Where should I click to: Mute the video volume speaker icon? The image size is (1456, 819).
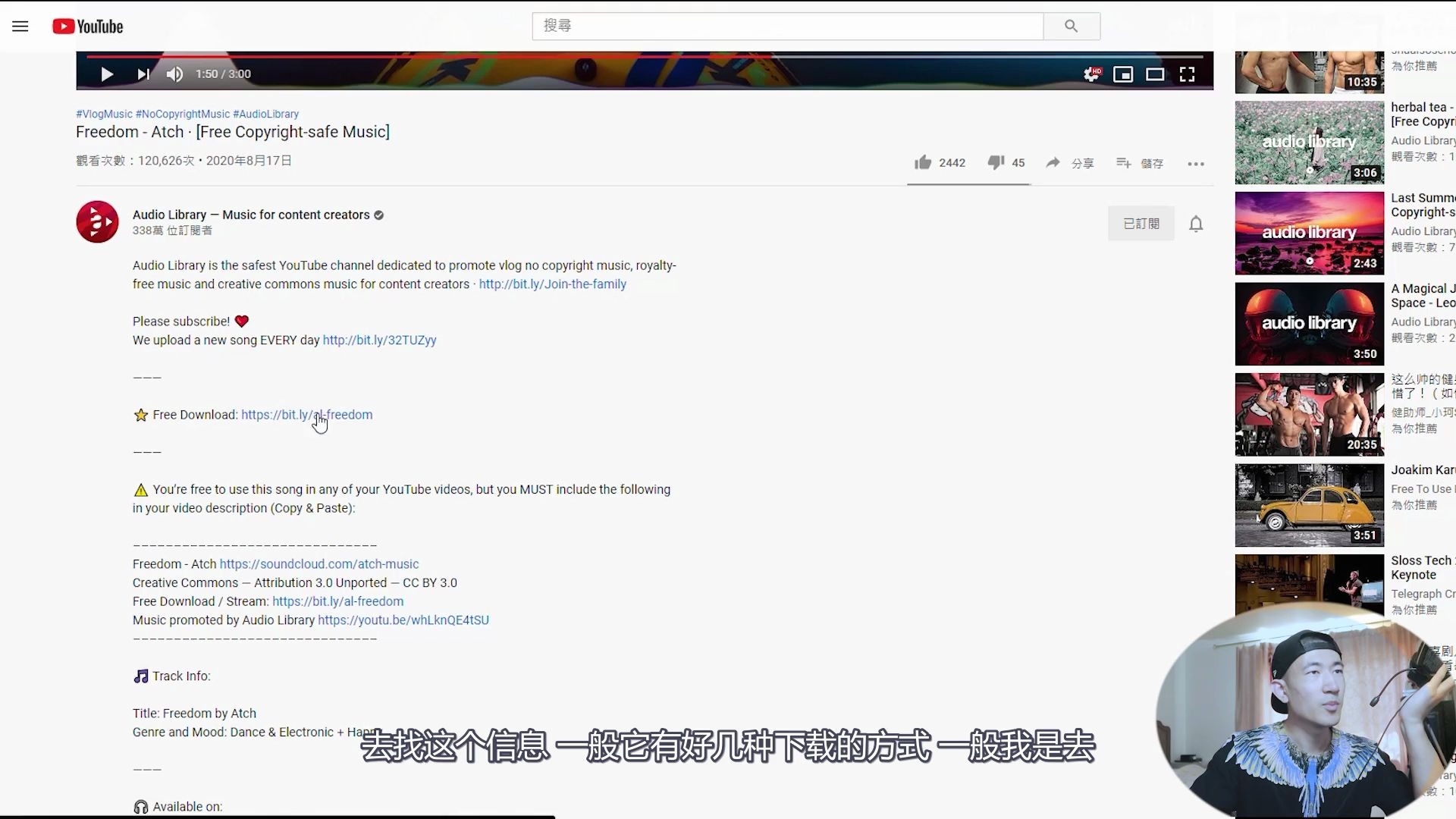174,74
